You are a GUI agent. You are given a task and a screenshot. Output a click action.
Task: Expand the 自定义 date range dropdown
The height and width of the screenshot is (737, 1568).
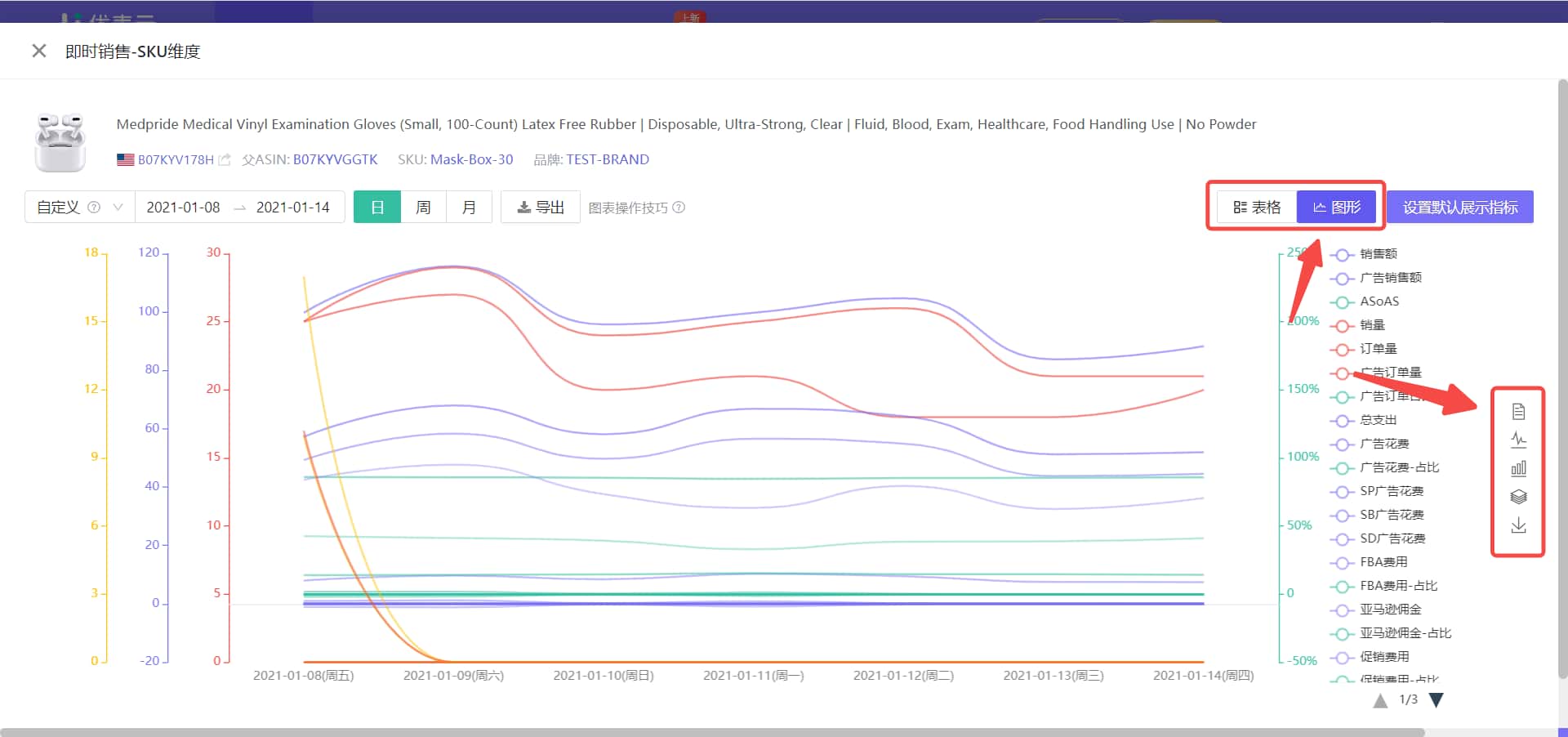[118, 208]
